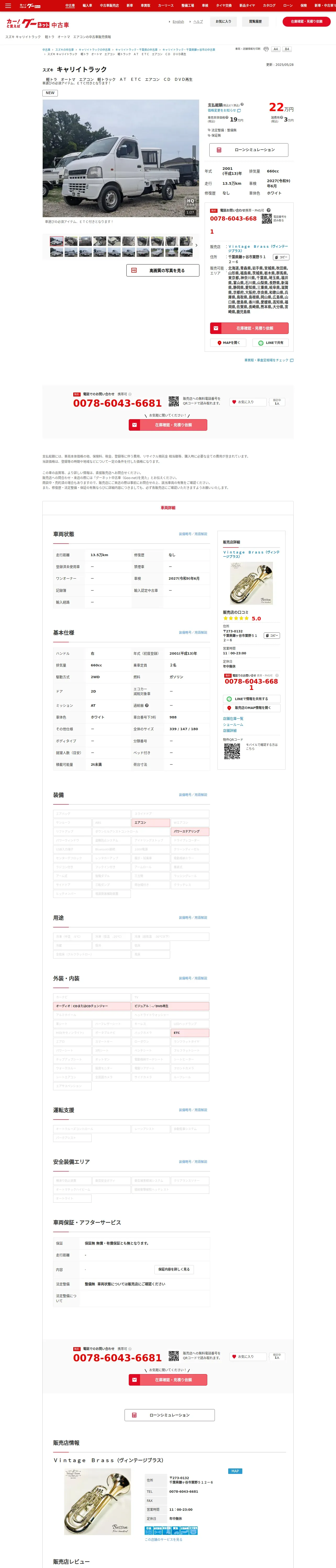Click 在庫確認・見積り依頼 in the contact bar below the warranty section
The image size is (336, 1568).
coord(168,1380)
